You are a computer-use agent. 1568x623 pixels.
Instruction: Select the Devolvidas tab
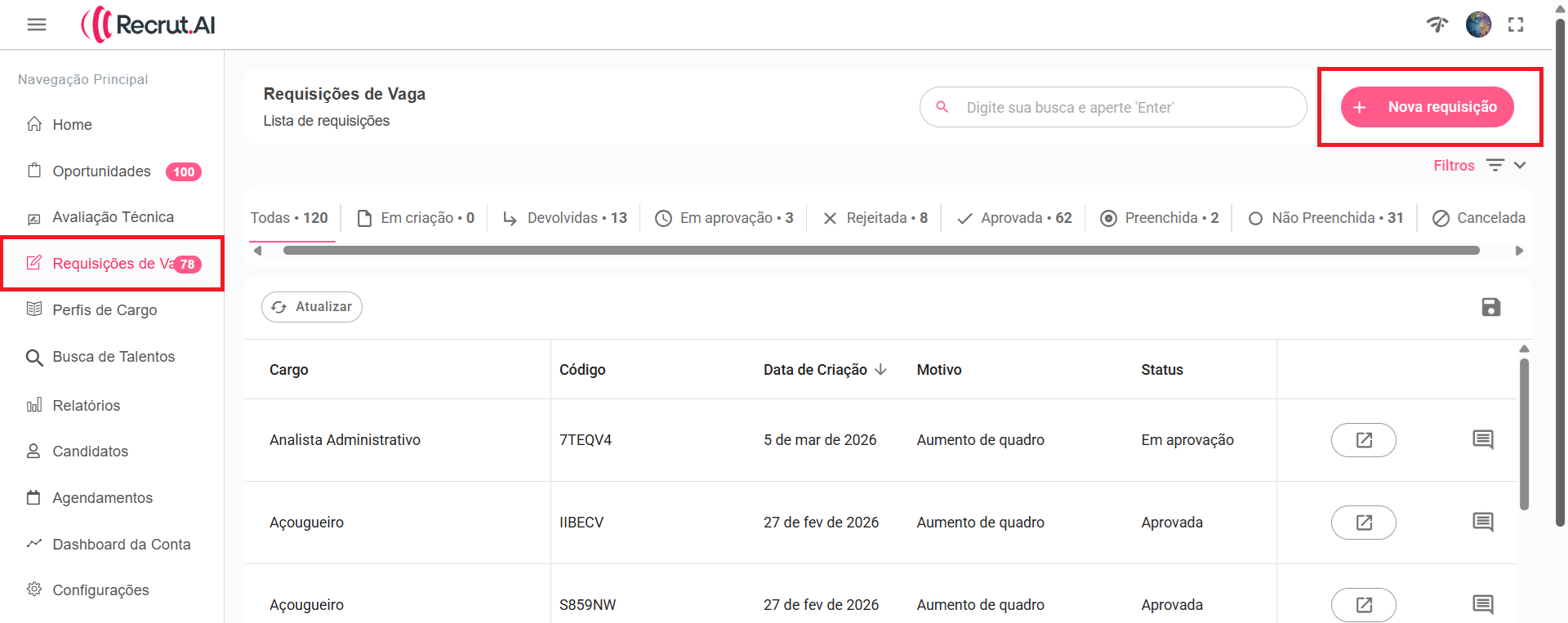pyautogui.click(x=565, y=218)
